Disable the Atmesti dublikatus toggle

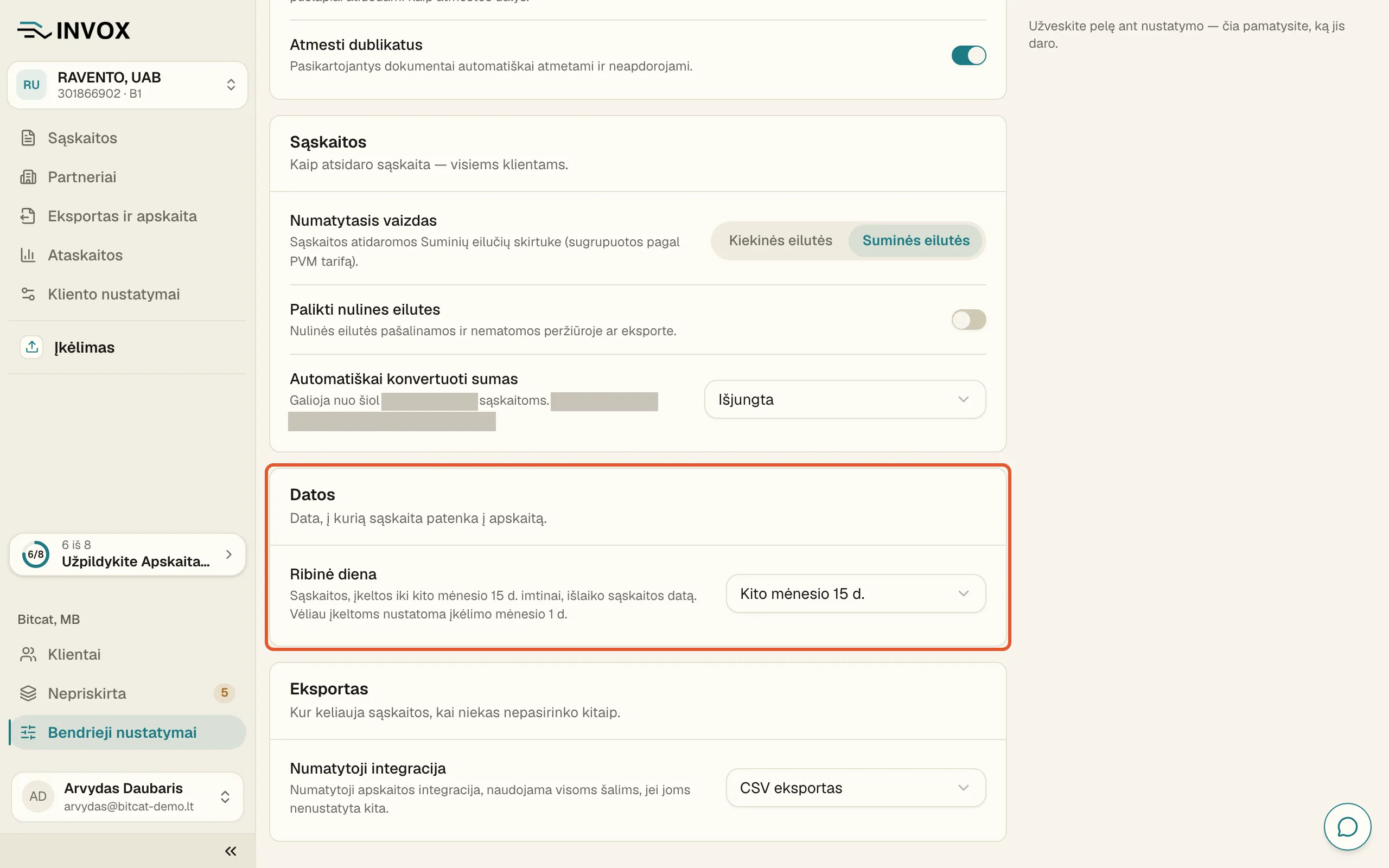[969, 55]
